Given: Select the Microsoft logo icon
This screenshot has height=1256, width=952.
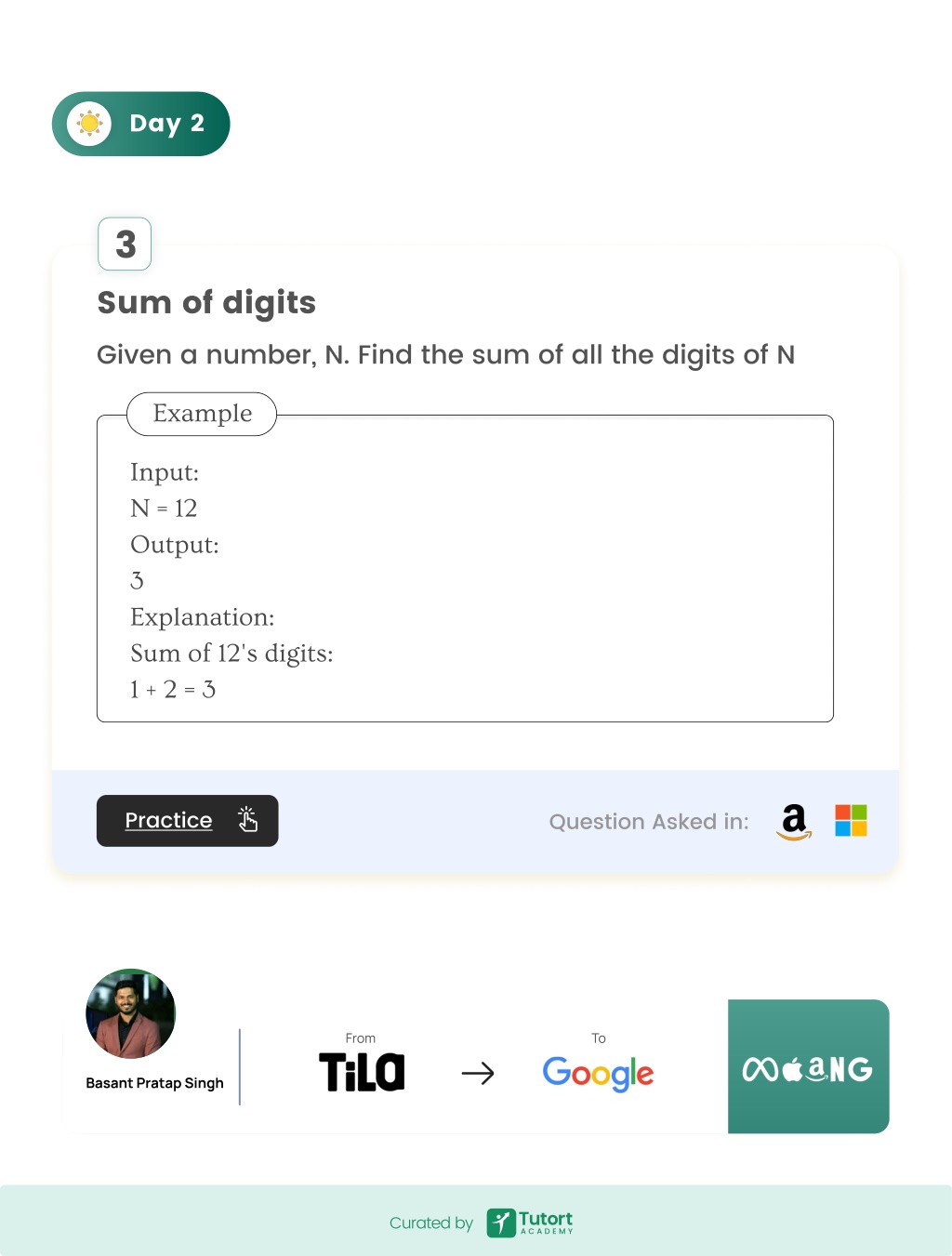Looking at the screenshot, I should coord(851,821).
